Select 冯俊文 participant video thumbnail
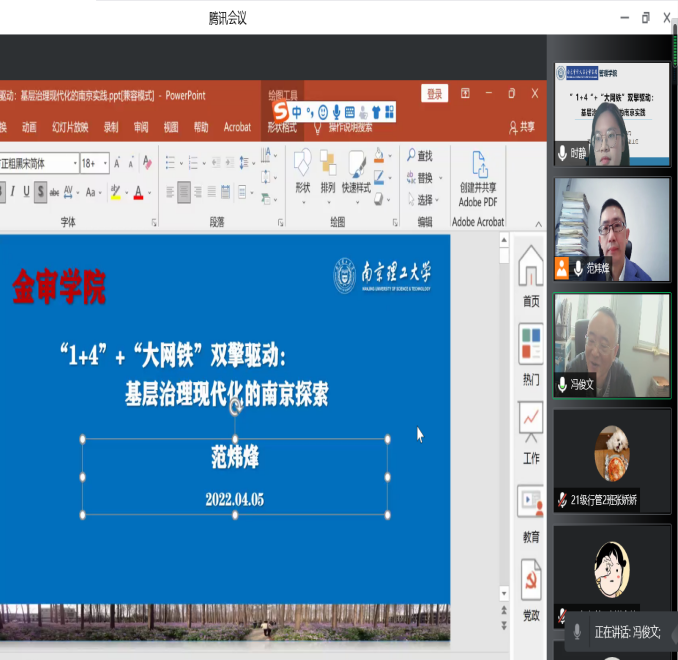The image size is (678, 660). pos(612,345)
